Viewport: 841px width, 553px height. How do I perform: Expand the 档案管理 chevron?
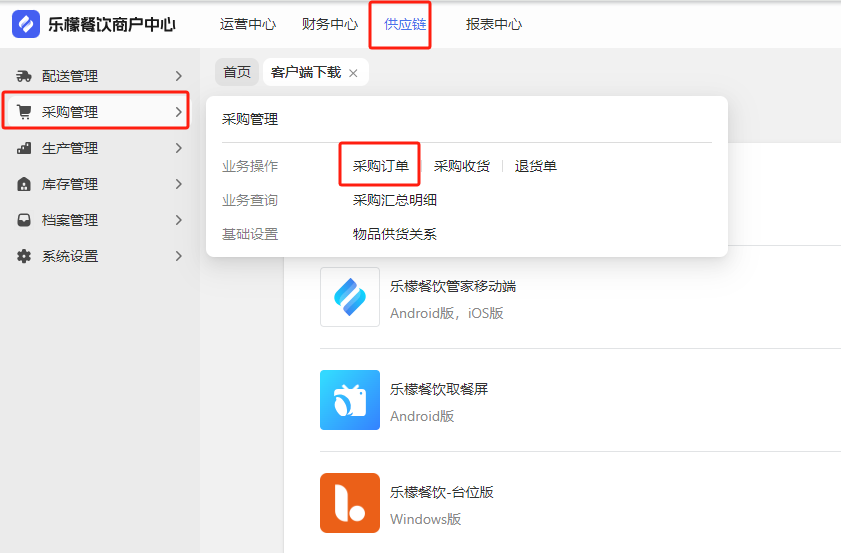179,220
